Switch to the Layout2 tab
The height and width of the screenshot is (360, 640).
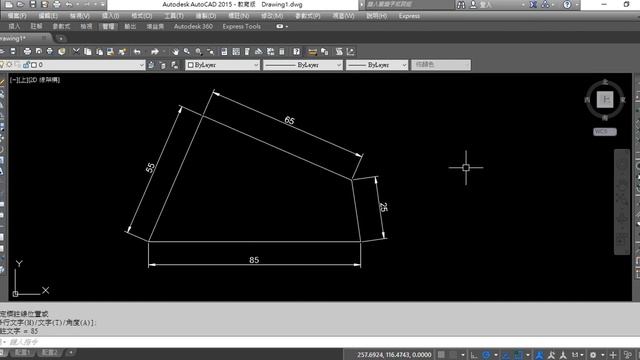(49, 353)
